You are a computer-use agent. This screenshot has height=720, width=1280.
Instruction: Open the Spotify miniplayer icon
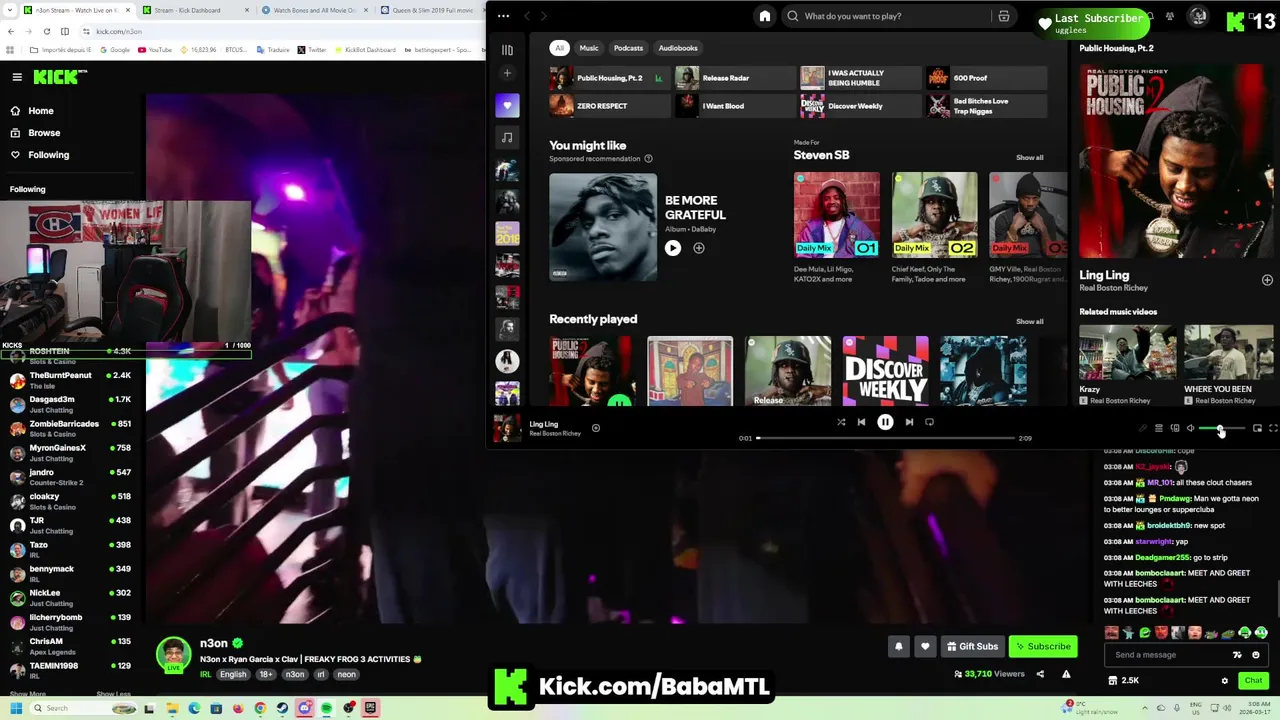tap(1257, 428)
